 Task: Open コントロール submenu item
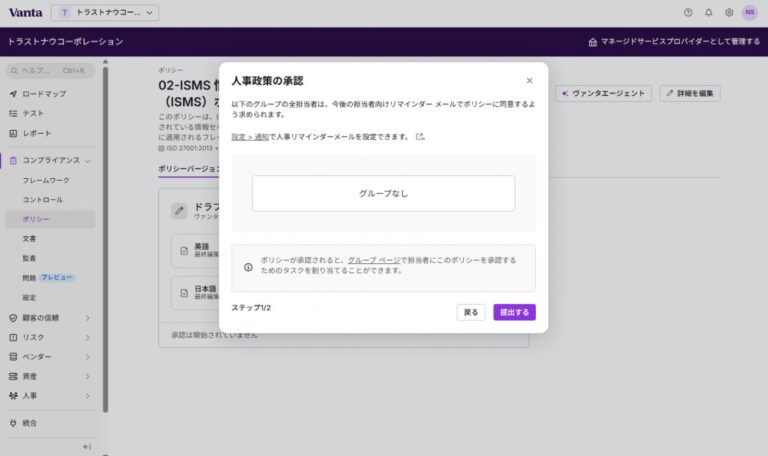[43, 200]
